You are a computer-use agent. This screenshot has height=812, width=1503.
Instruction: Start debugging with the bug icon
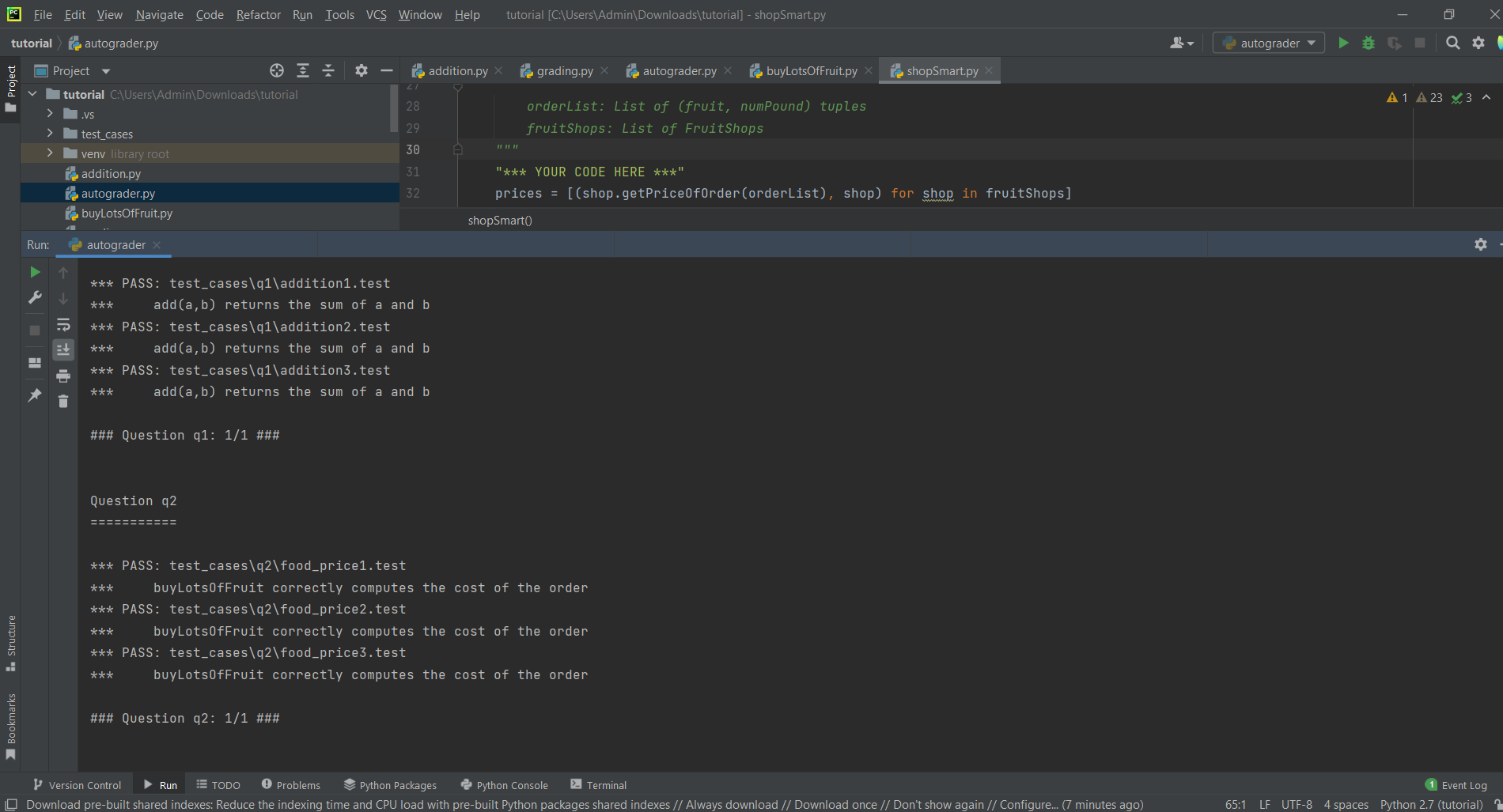[1369, 43]
